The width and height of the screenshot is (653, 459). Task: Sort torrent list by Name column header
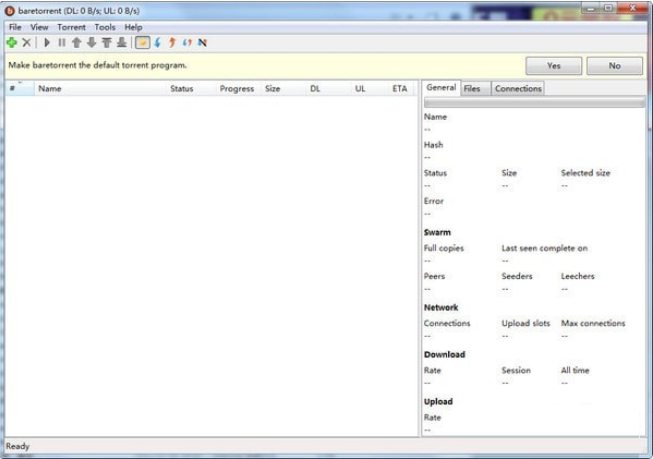tap(50, 89)
